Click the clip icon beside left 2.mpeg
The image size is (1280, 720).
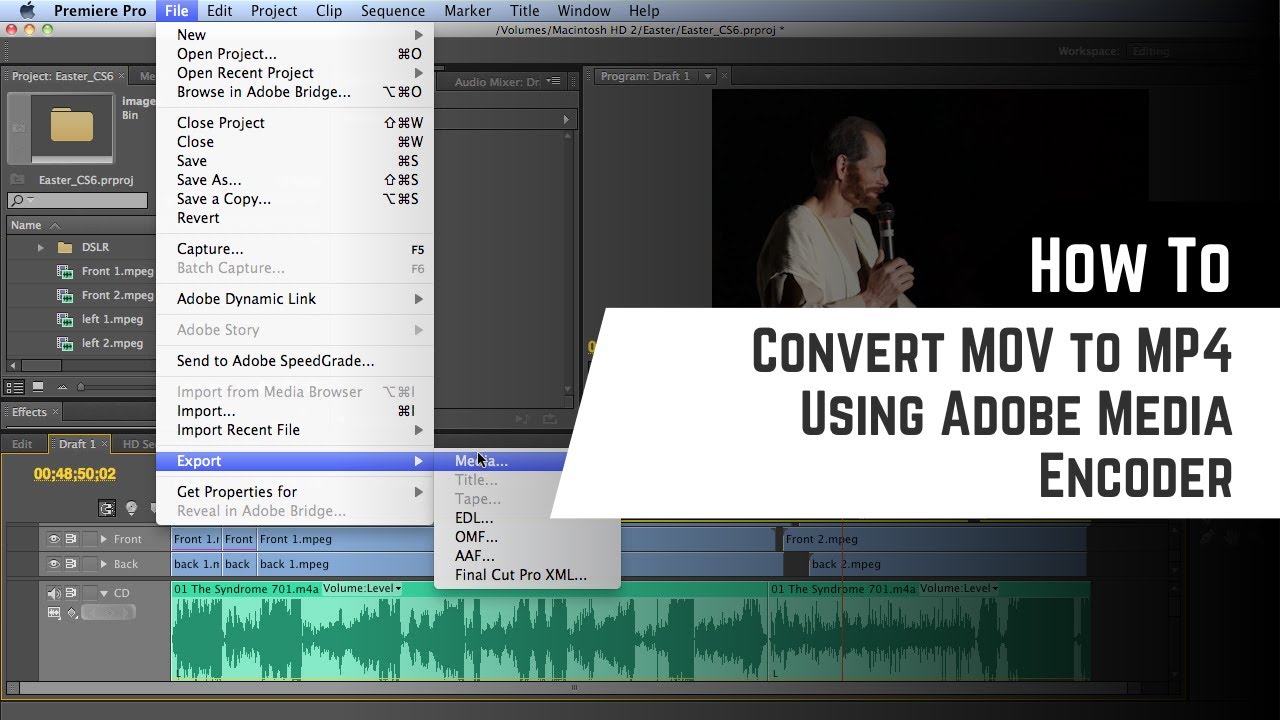(65, 343)
